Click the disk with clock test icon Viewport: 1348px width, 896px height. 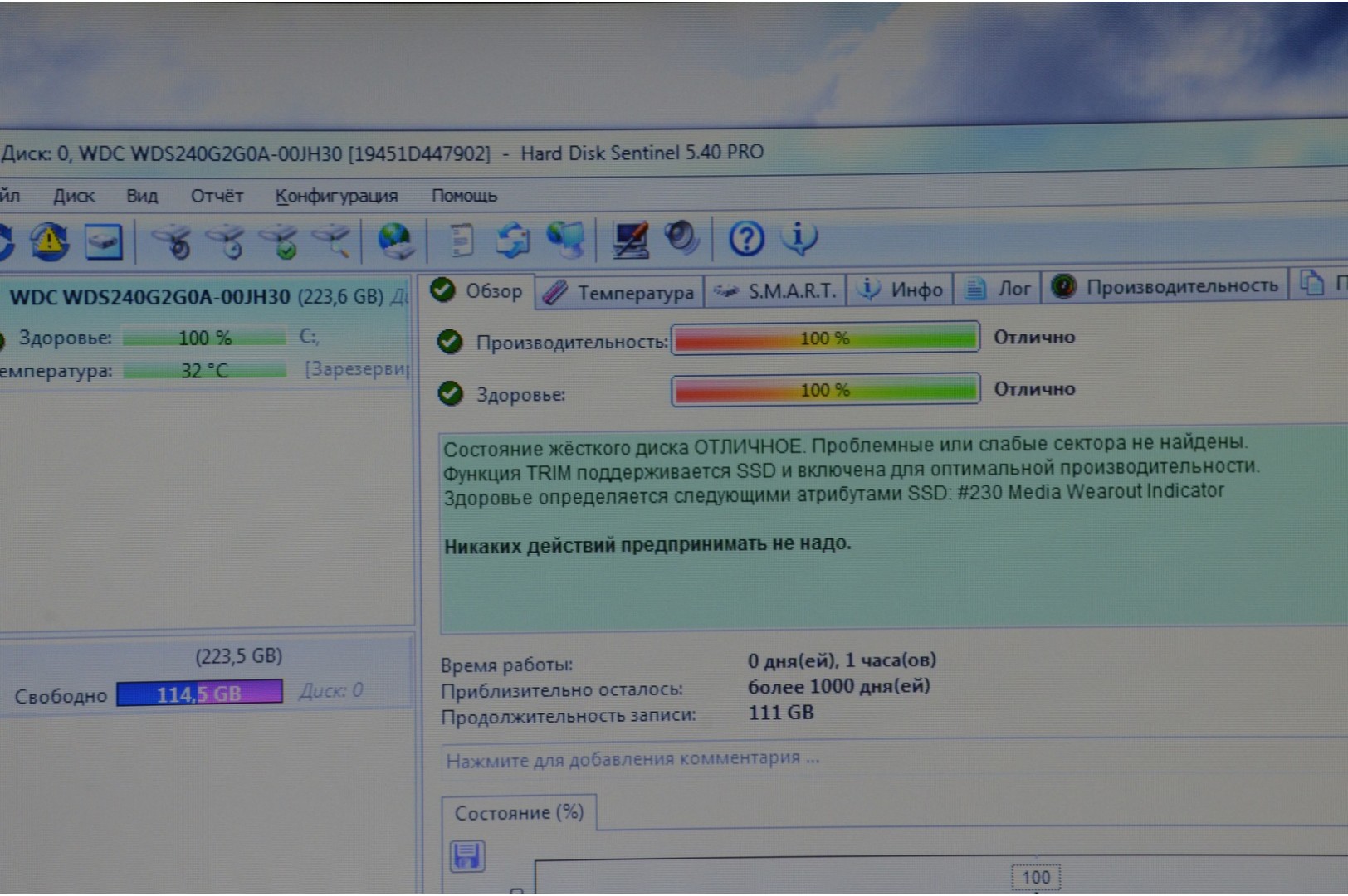[226, 241]
